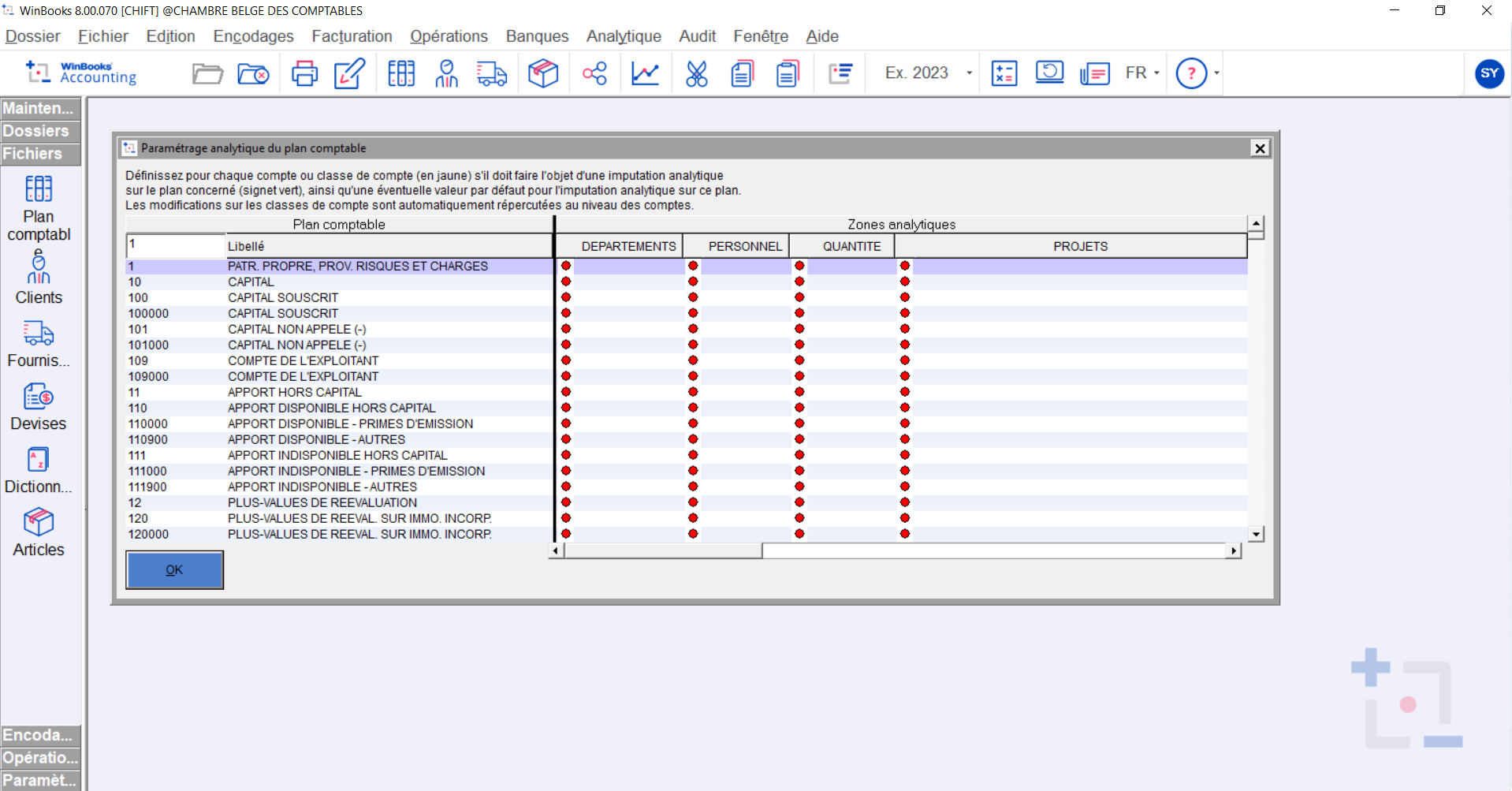
Task: Expand the Ex. 2023 fiscal year dropdown
Action: pos(969,73)
